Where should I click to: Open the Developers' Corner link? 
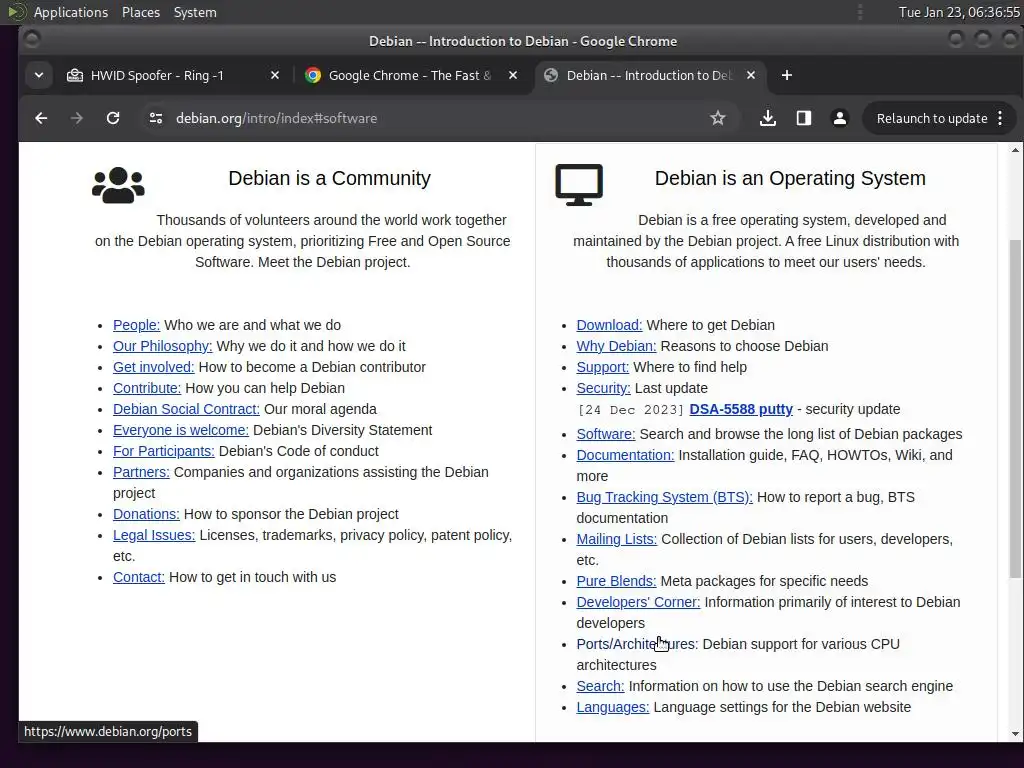click(638, 602)
